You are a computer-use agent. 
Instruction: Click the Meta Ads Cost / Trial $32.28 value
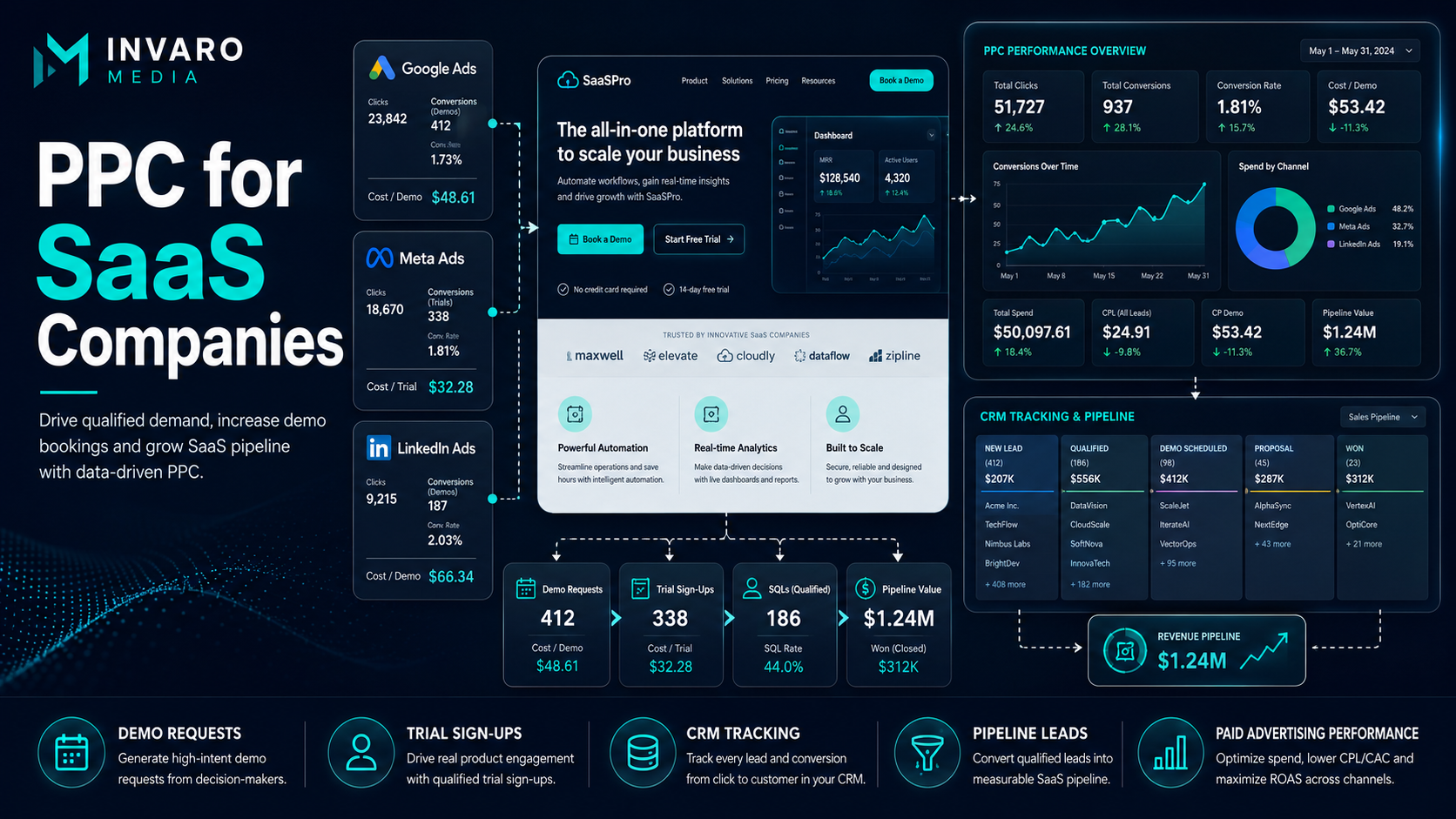click(451, 387)
